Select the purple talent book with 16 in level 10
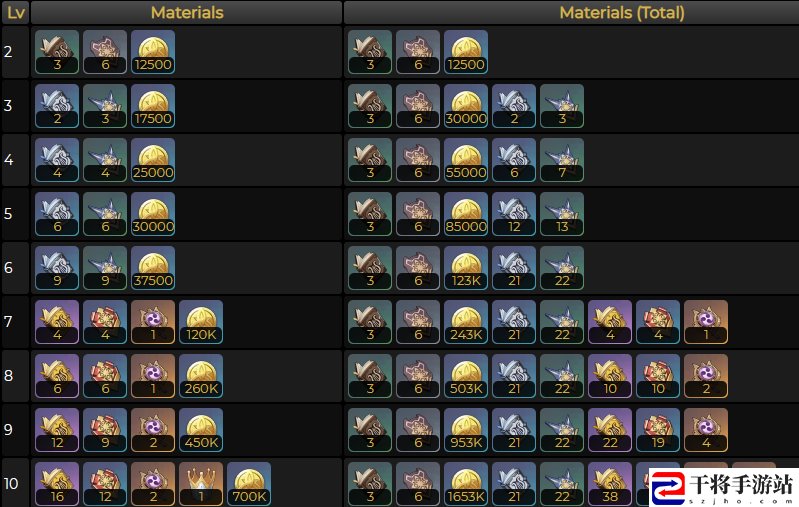799x507 pixels. (57, 484)
